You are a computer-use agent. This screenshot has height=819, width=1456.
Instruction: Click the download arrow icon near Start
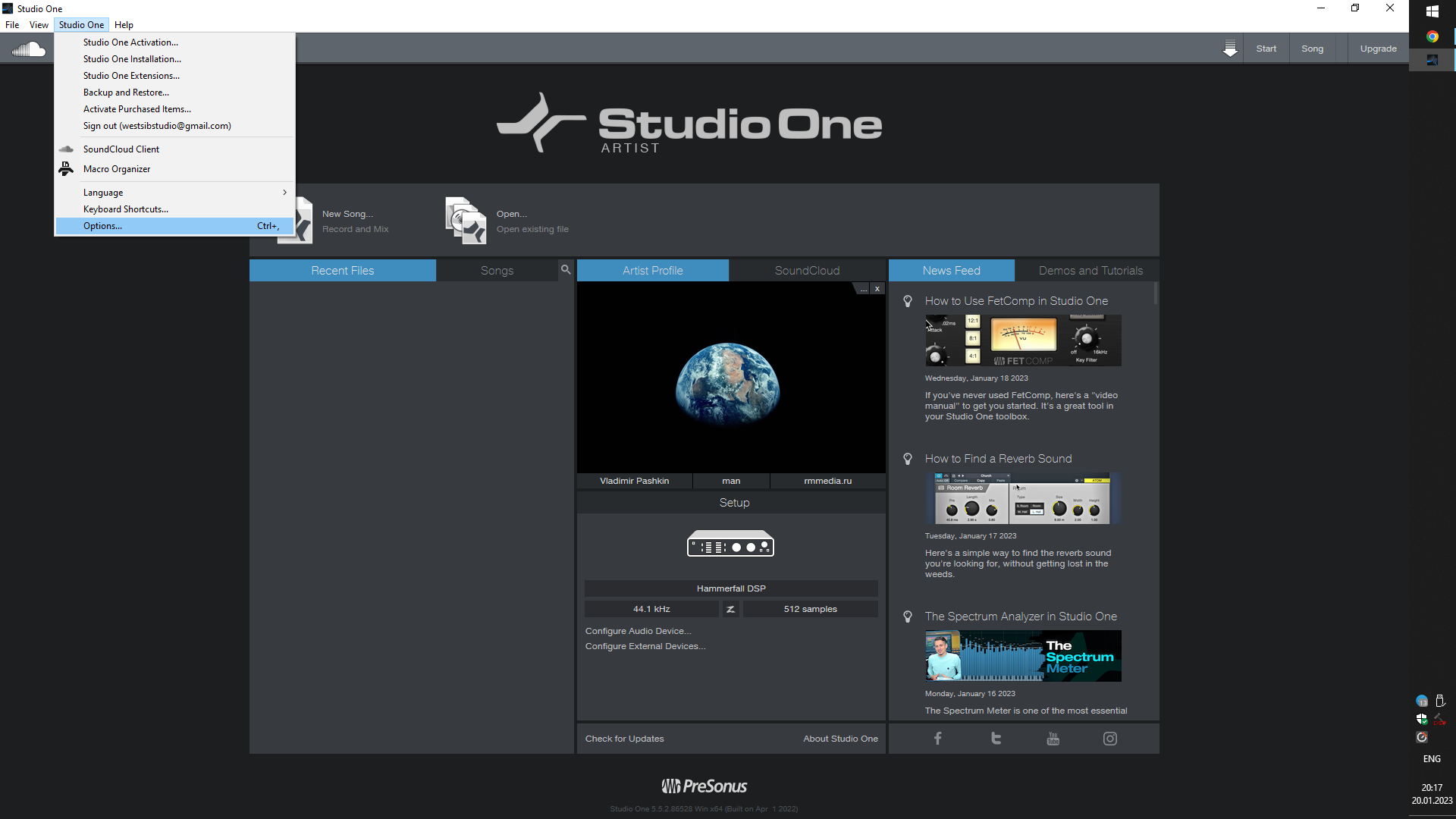(1230, 49)
